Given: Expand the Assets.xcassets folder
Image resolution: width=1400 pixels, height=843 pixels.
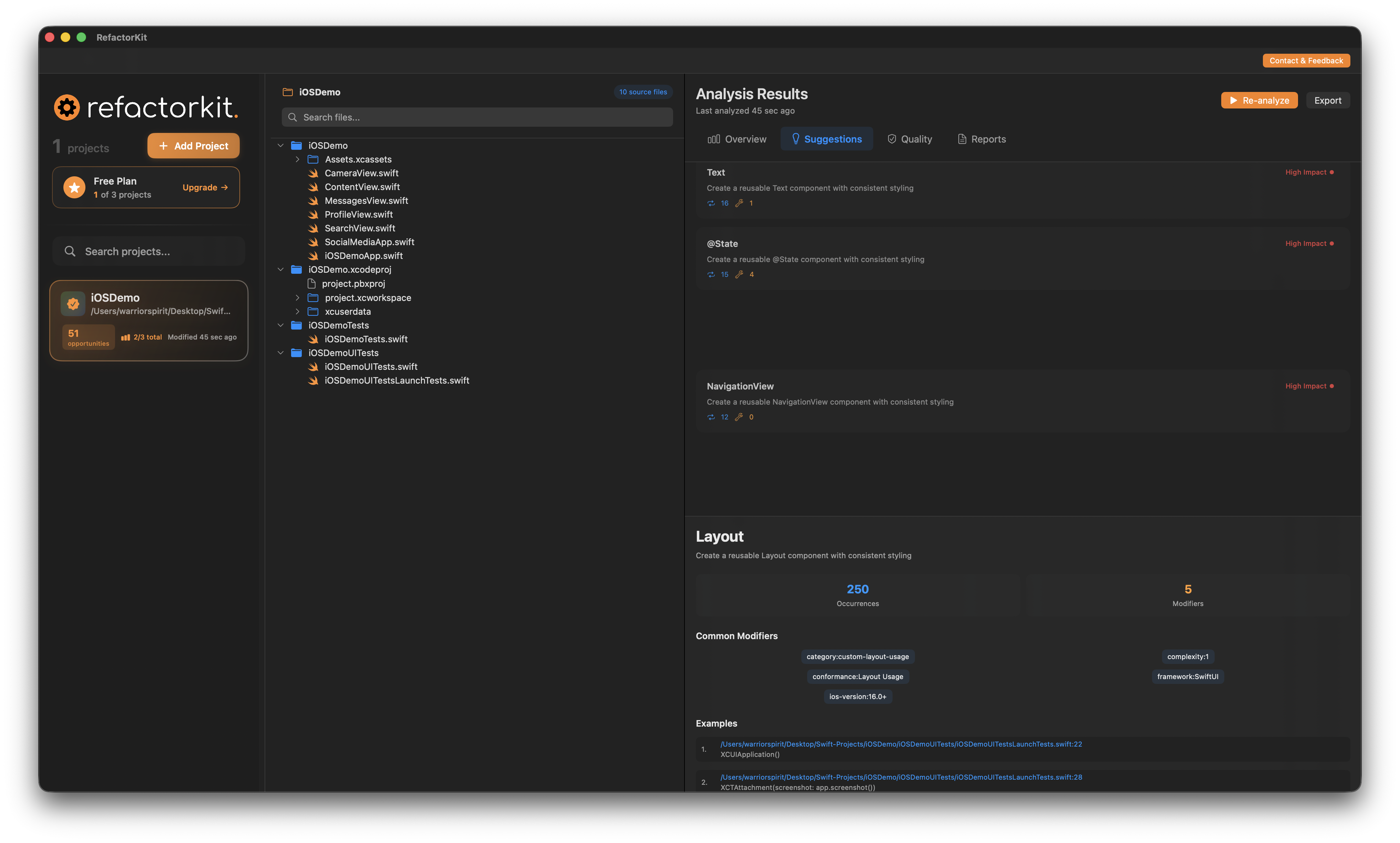Looking at the screenshot, I should point(297,160).
